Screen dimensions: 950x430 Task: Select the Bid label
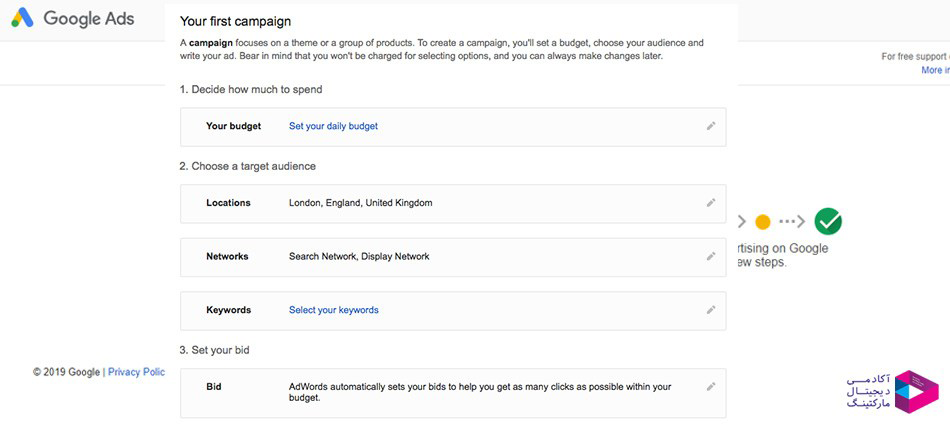click(214, 386)
